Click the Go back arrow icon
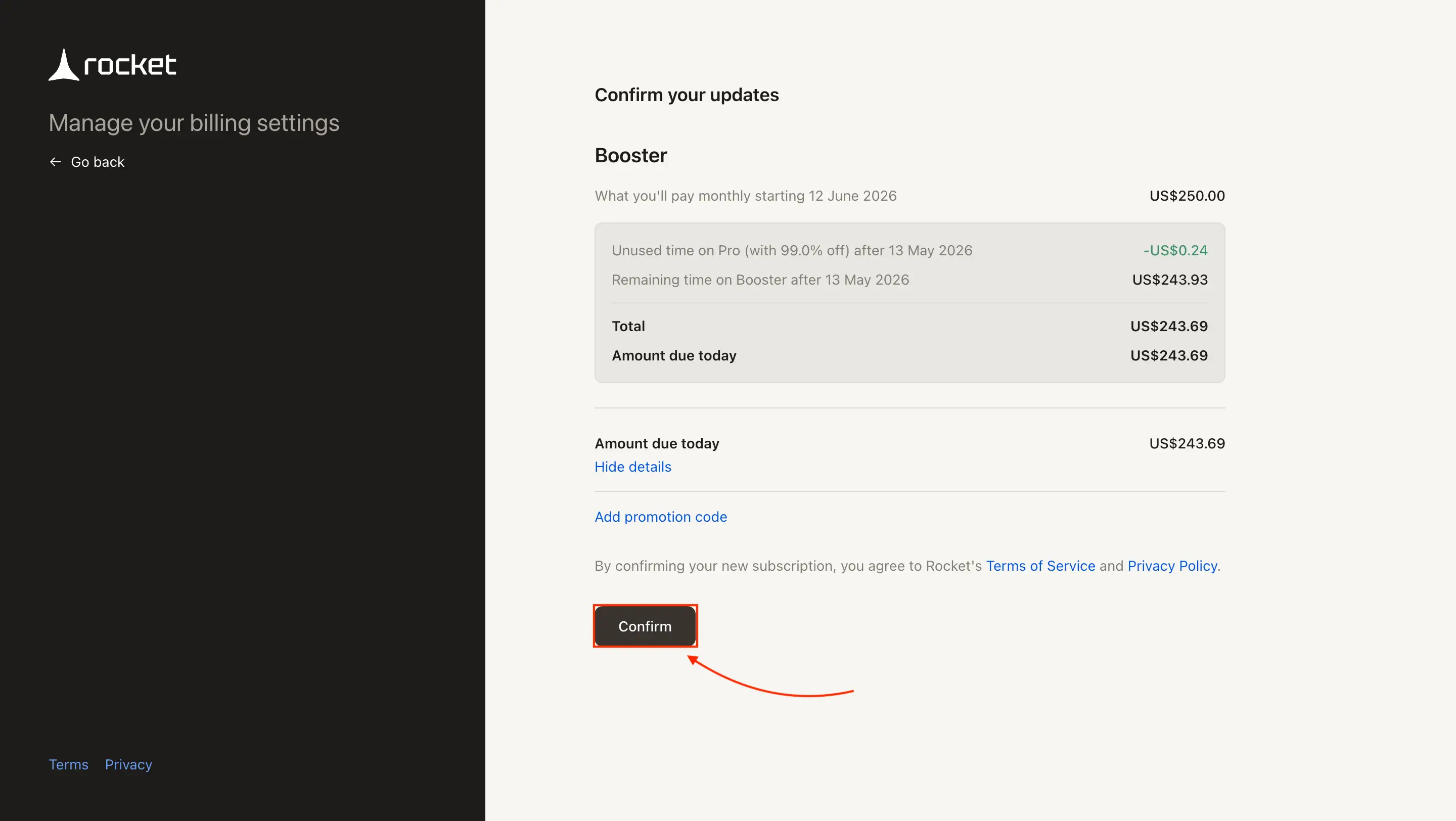 coord(56,162)
